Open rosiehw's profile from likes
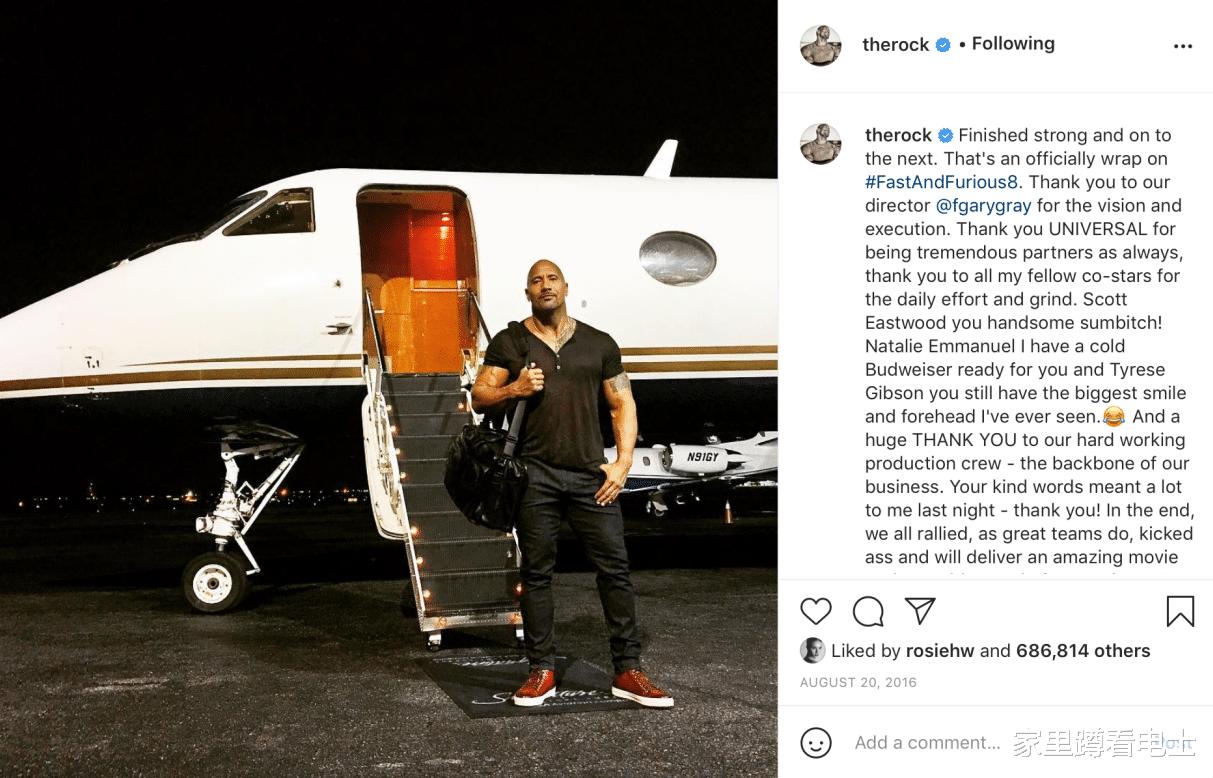This screenshot has height=778, width=1213. pos(940,651)
